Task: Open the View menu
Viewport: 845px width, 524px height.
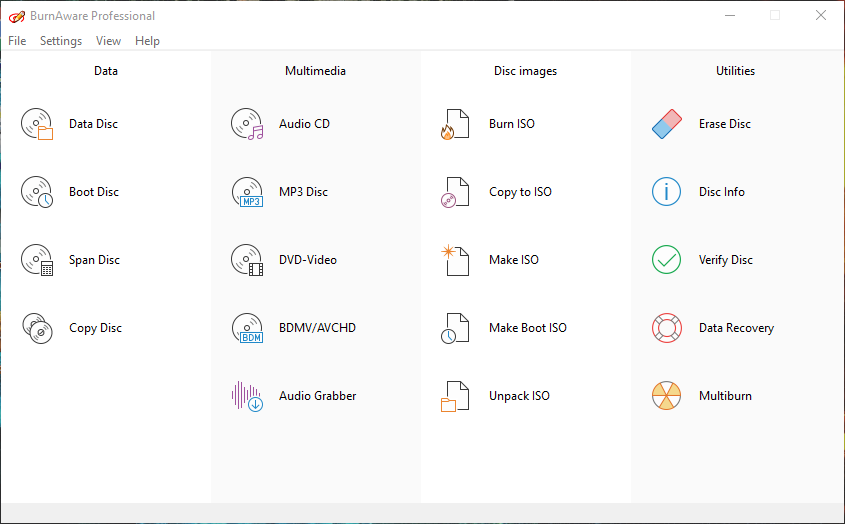Action: [108, 41]
